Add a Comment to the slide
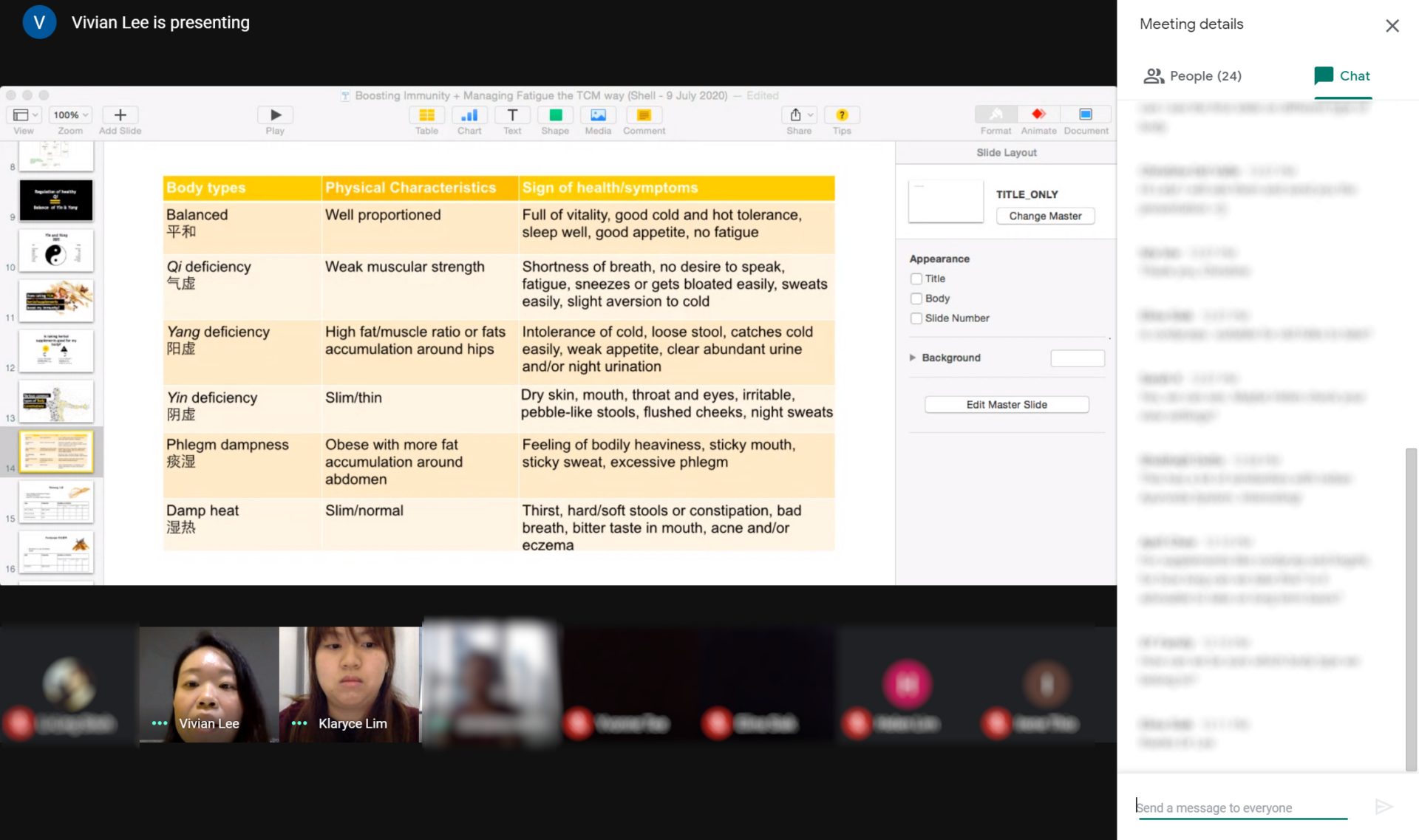Viewport: 1419px width, 840px height. (644, 115)
